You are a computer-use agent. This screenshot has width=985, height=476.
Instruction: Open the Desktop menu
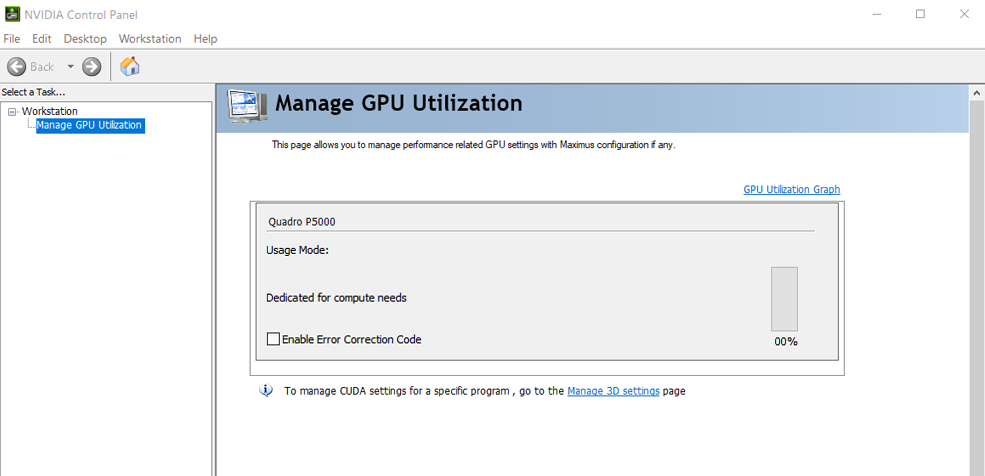tap(85, 39)
